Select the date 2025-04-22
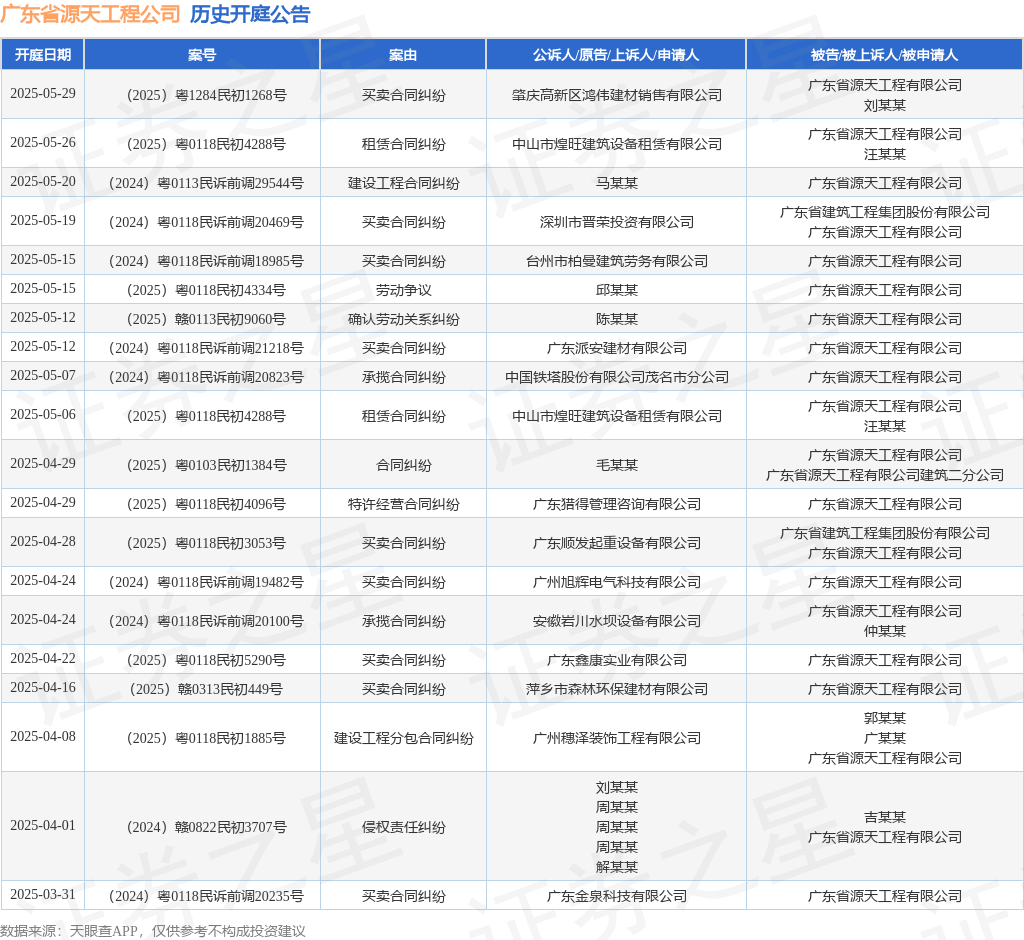Image resolution: width=1024 pixels, height=940 pixels. (43, 658)
